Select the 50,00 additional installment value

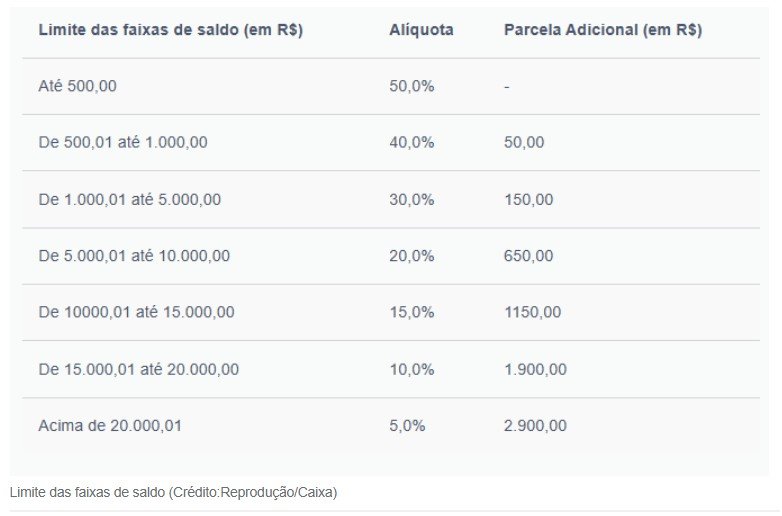pyautogui.click(x=524, y=143)
